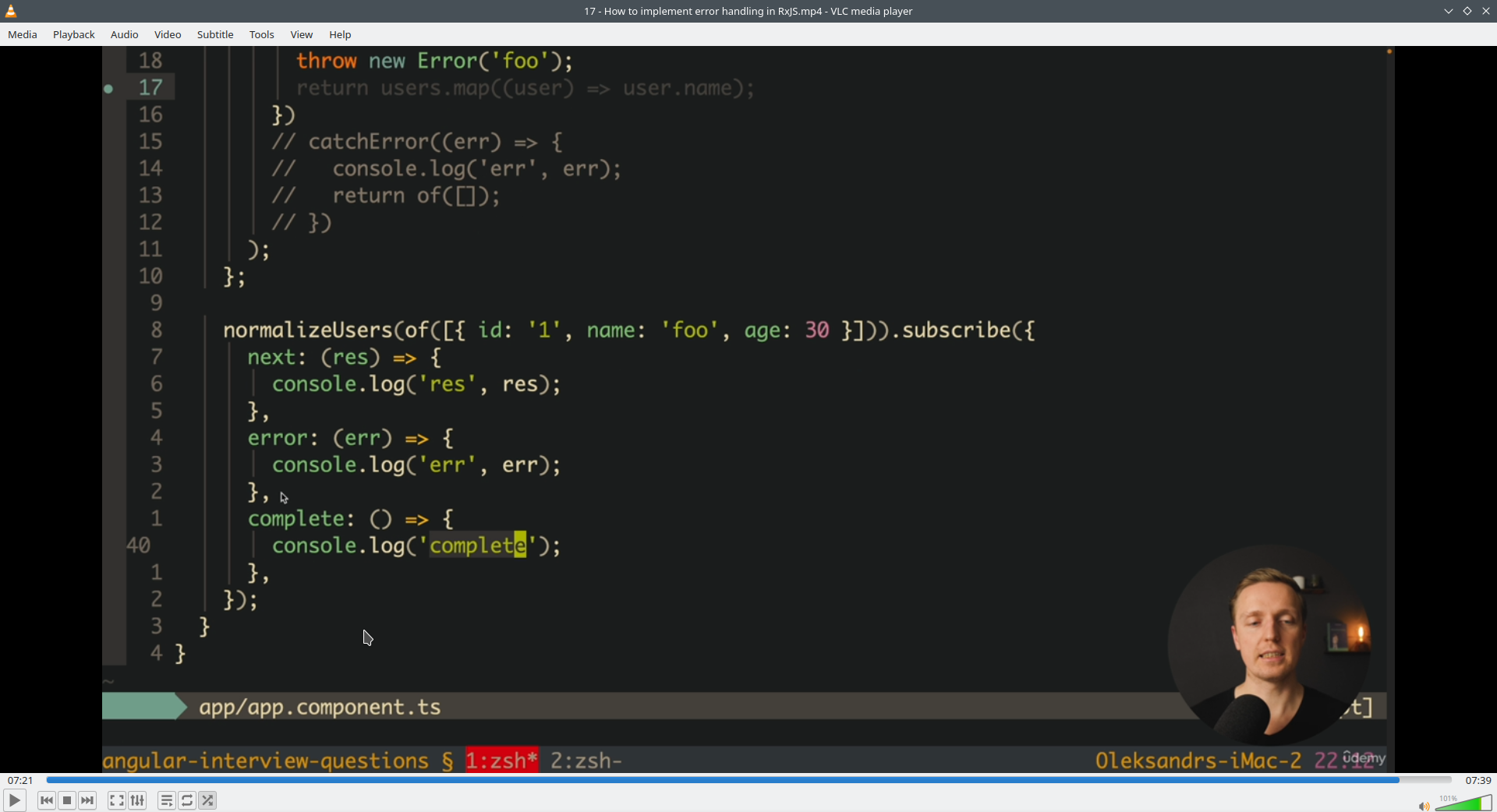Click 'normalizeUsers' code line in video
The height and width of the screenshot is (812, 1497).
coord(629,330)
